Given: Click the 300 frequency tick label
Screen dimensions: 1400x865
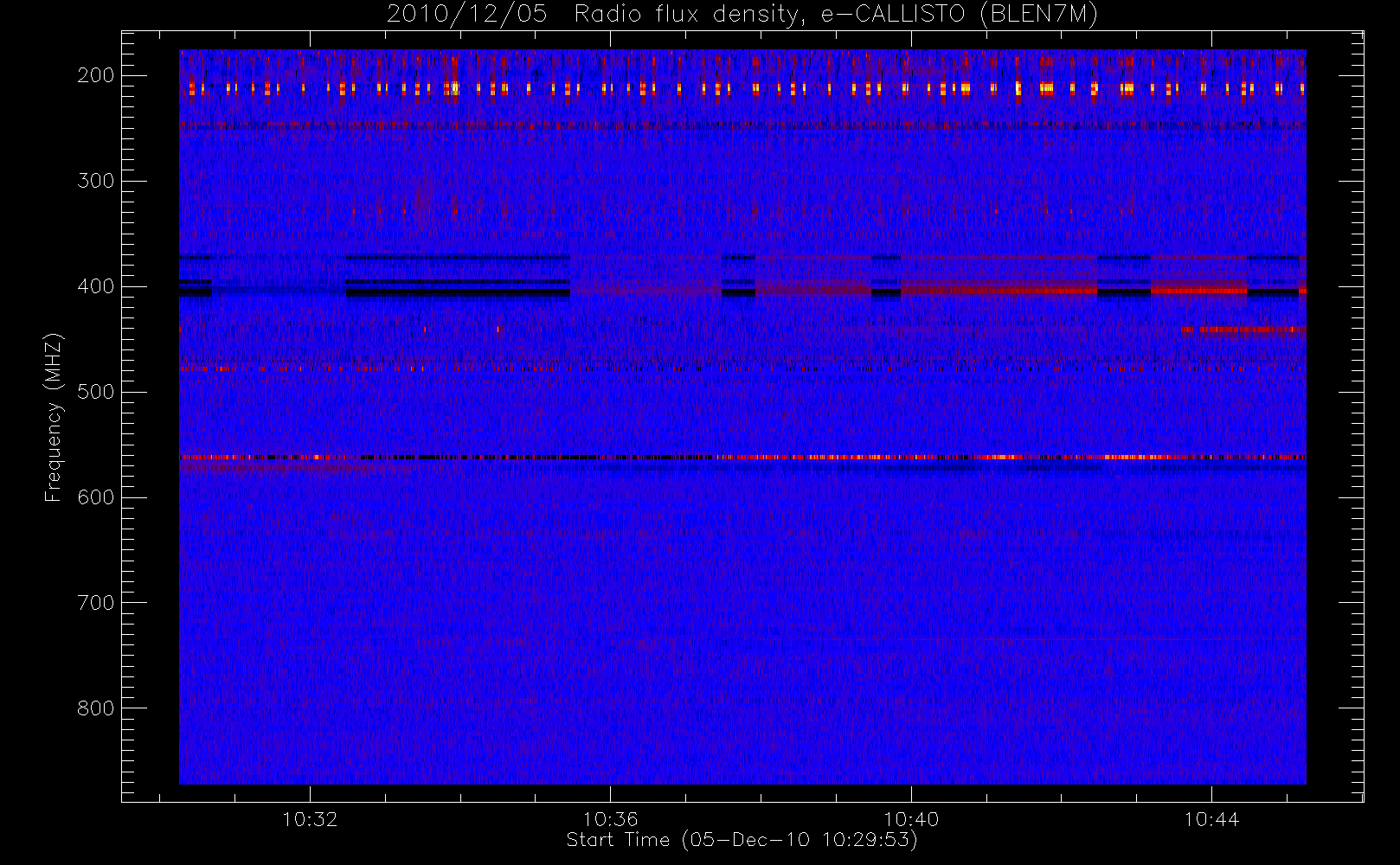Looking at the screenshot, I should click(x=96, y=181).
